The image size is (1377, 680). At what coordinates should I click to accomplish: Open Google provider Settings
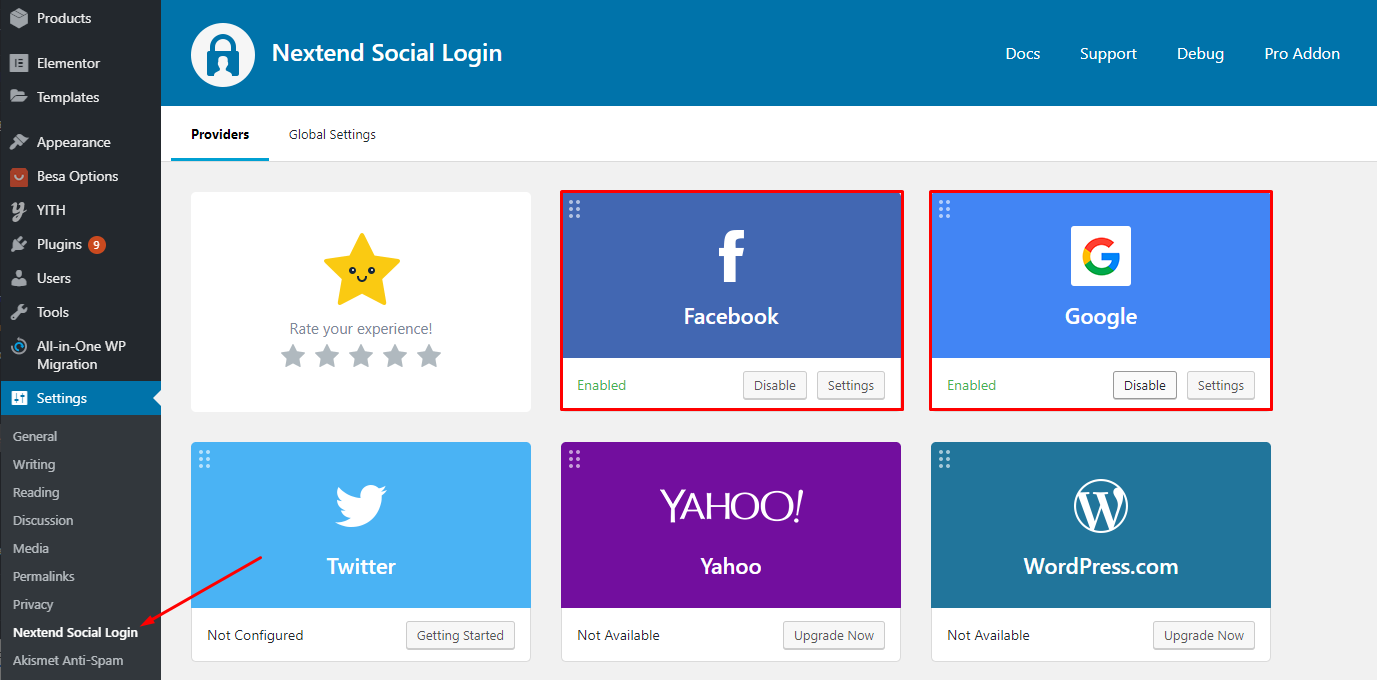(1221, 385)
